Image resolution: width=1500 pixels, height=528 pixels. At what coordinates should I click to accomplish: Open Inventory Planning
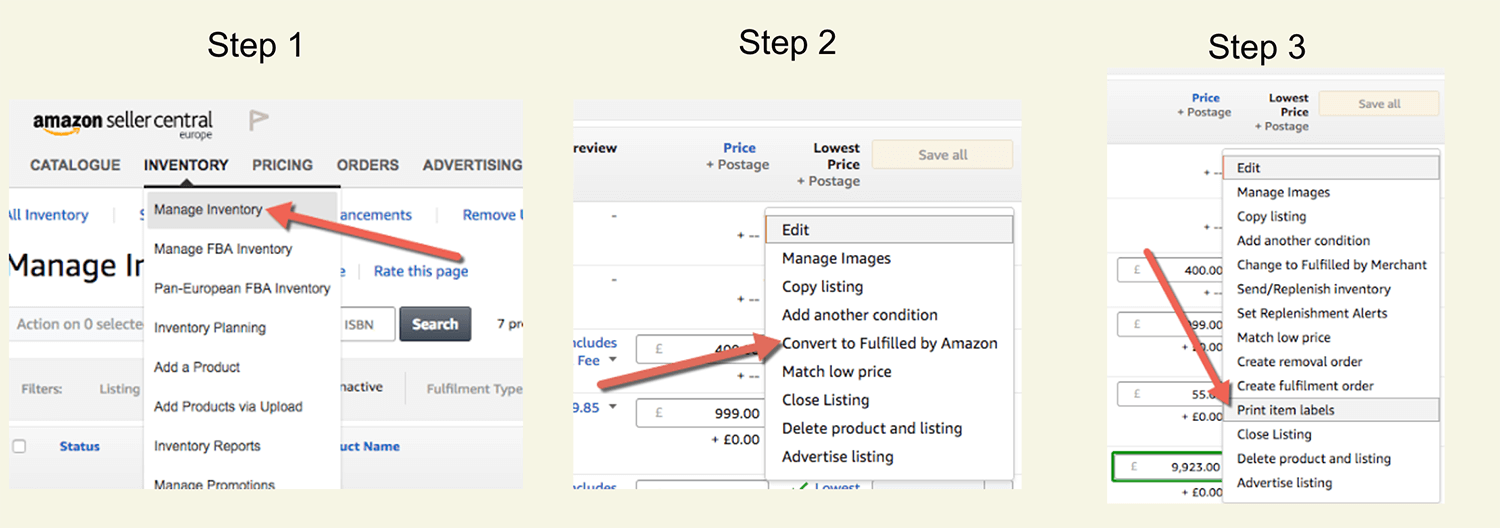[210, 328]
